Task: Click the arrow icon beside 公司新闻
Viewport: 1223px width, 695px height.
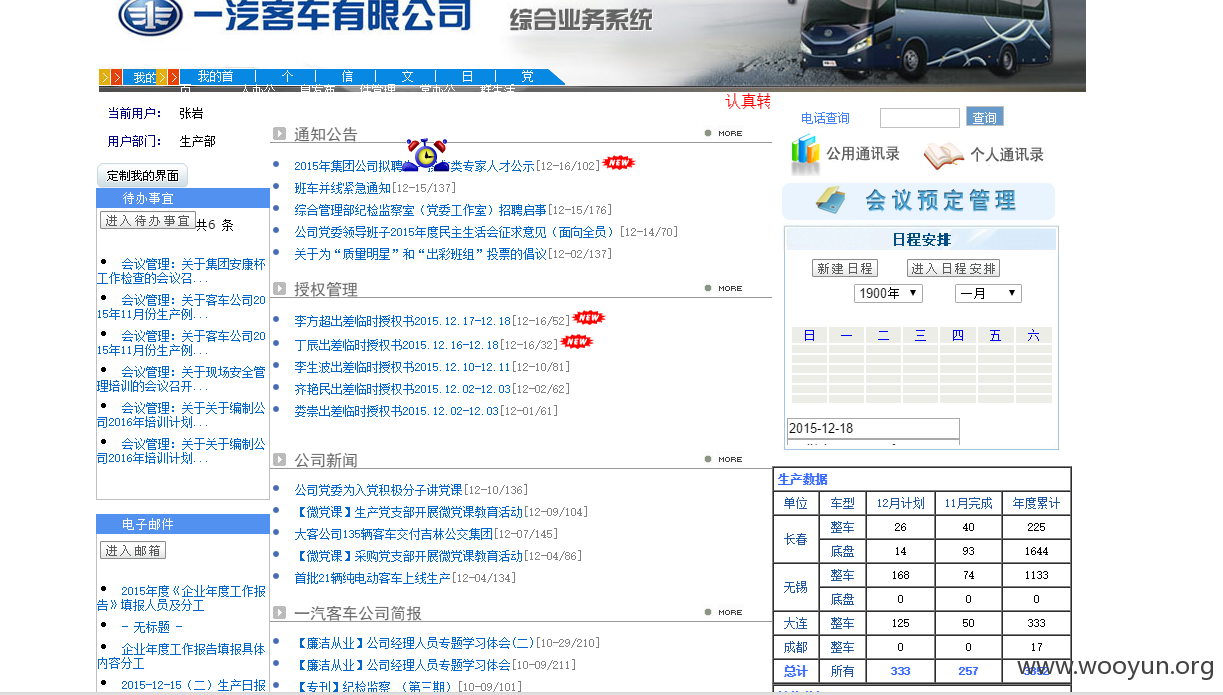Action: [279, 460]
